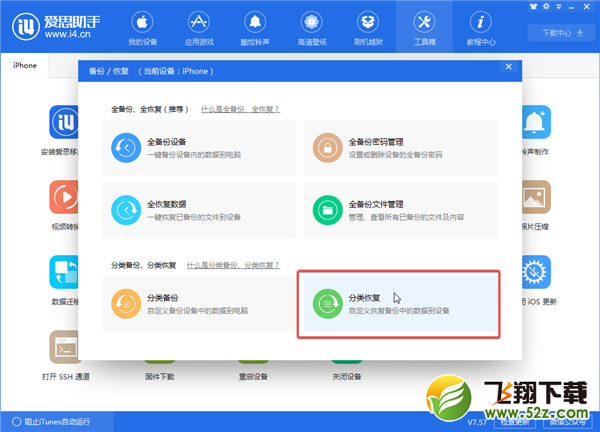
Task: Click 微信公众号 button in status bar
Action: click(568, 422)
